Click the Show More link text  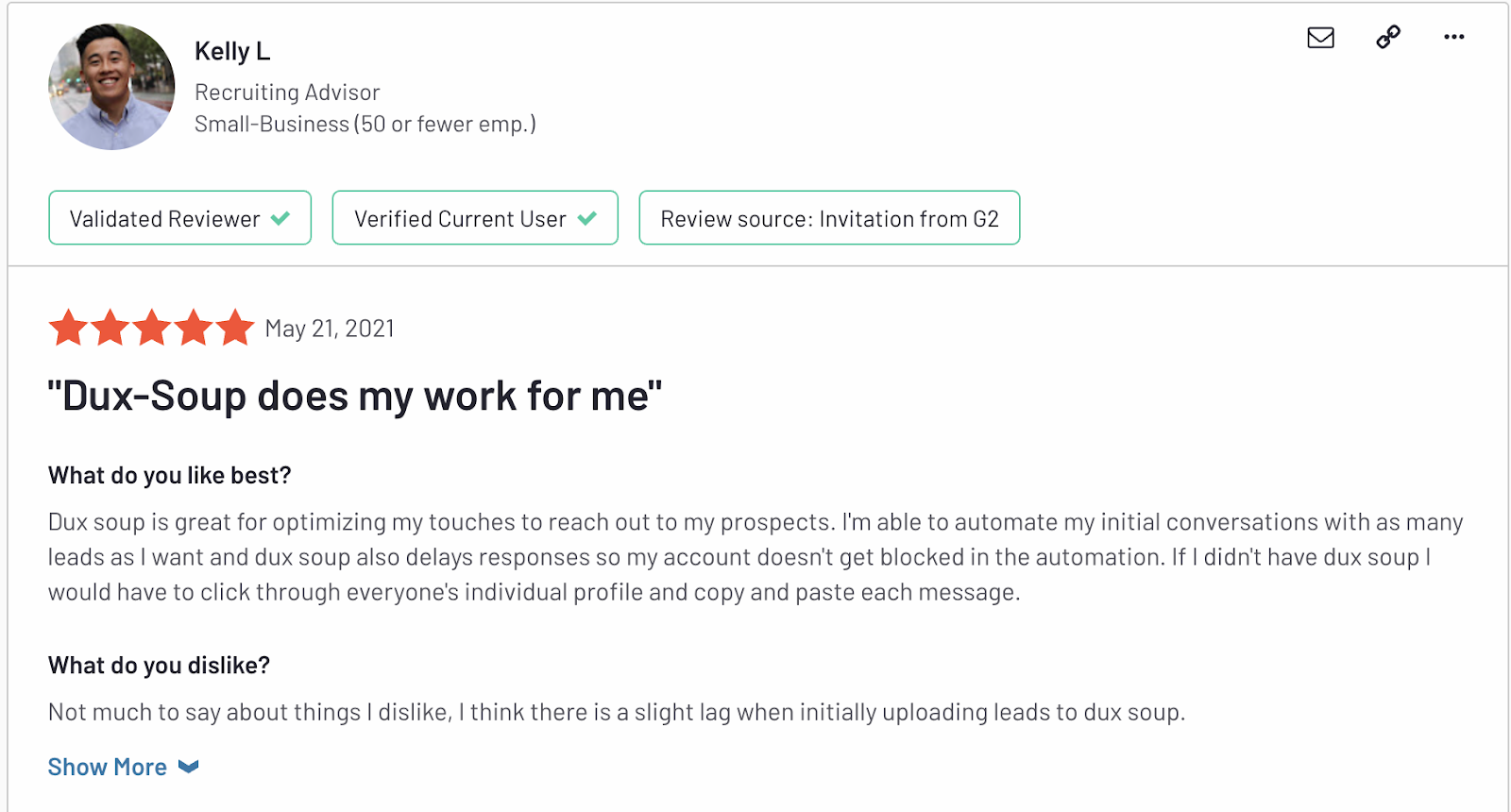point(108,767)
